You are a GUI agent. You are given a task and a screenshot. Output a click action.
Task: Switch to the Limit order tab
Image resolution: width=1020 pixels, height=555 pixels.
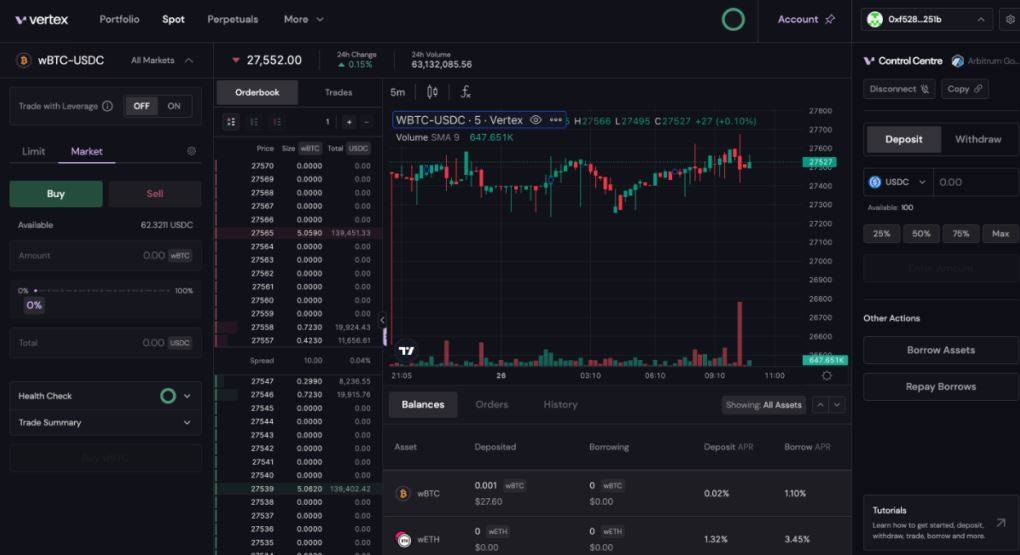point(33,151)
